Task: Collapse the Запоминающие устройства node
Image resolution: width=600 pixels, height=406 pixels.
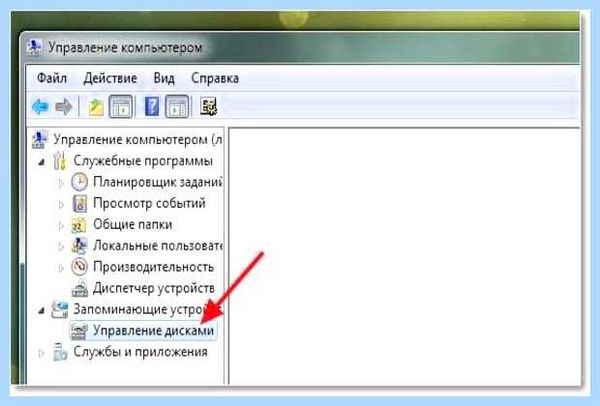Action: pos(41,310)
